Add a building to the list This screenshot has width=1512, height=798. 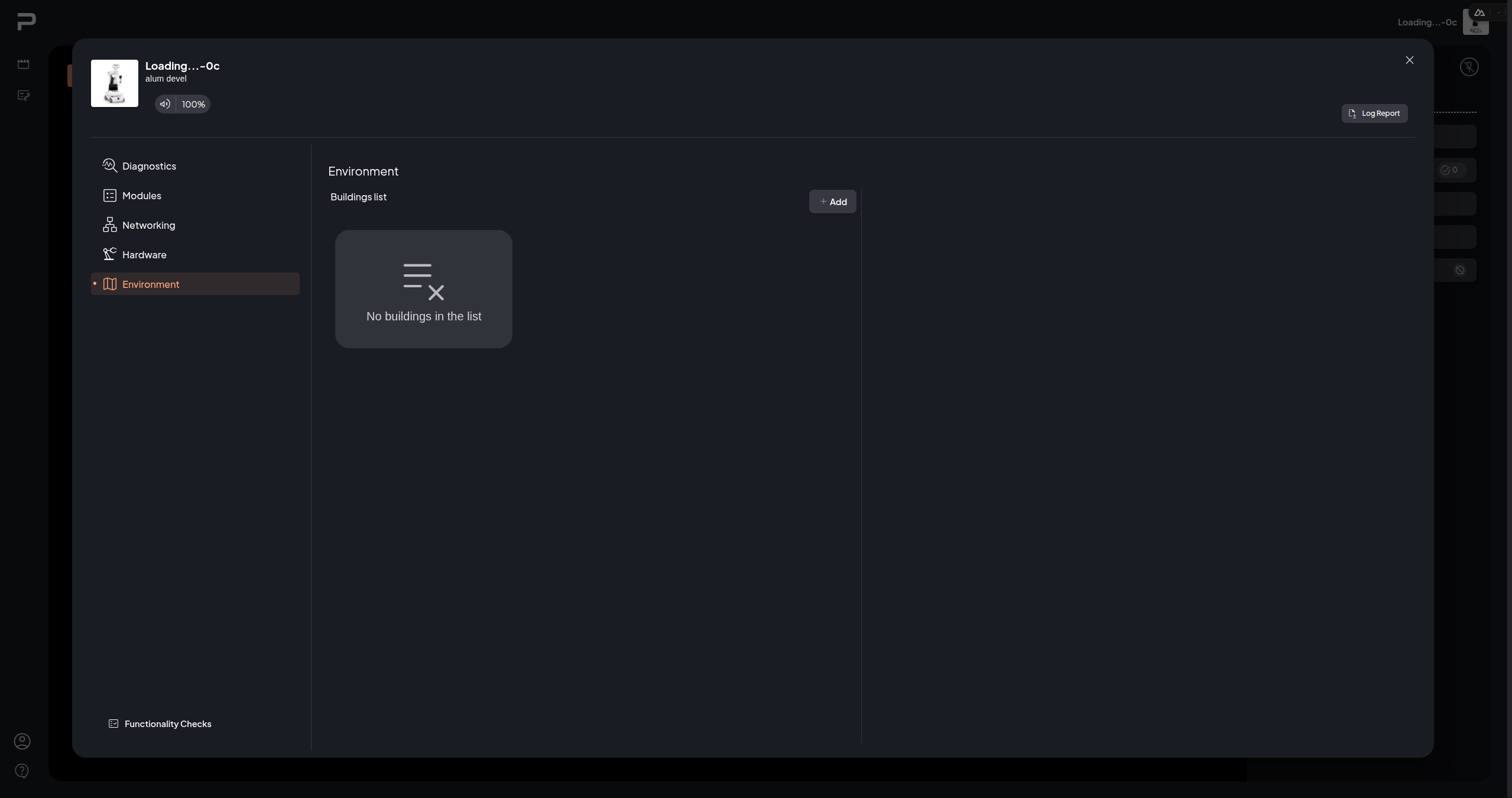point(832,202)
